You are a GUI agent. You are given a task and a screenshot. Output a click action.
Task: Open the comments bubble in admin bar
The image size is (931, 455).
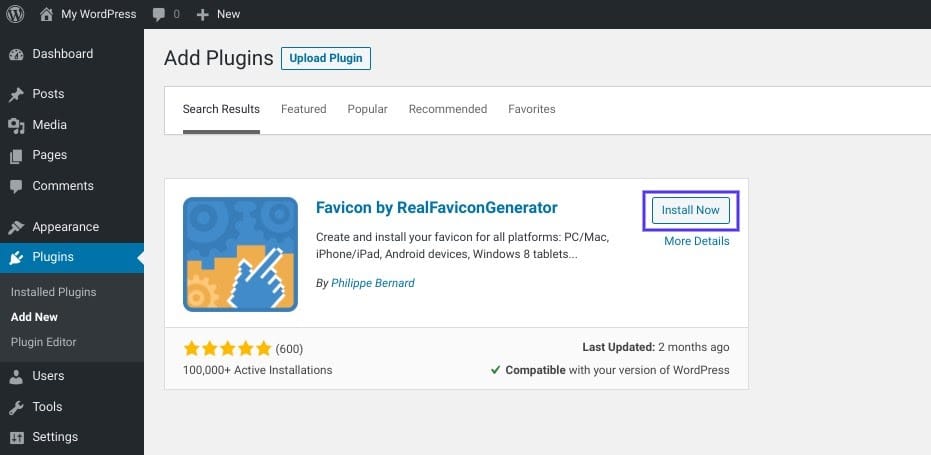(160, 14)
